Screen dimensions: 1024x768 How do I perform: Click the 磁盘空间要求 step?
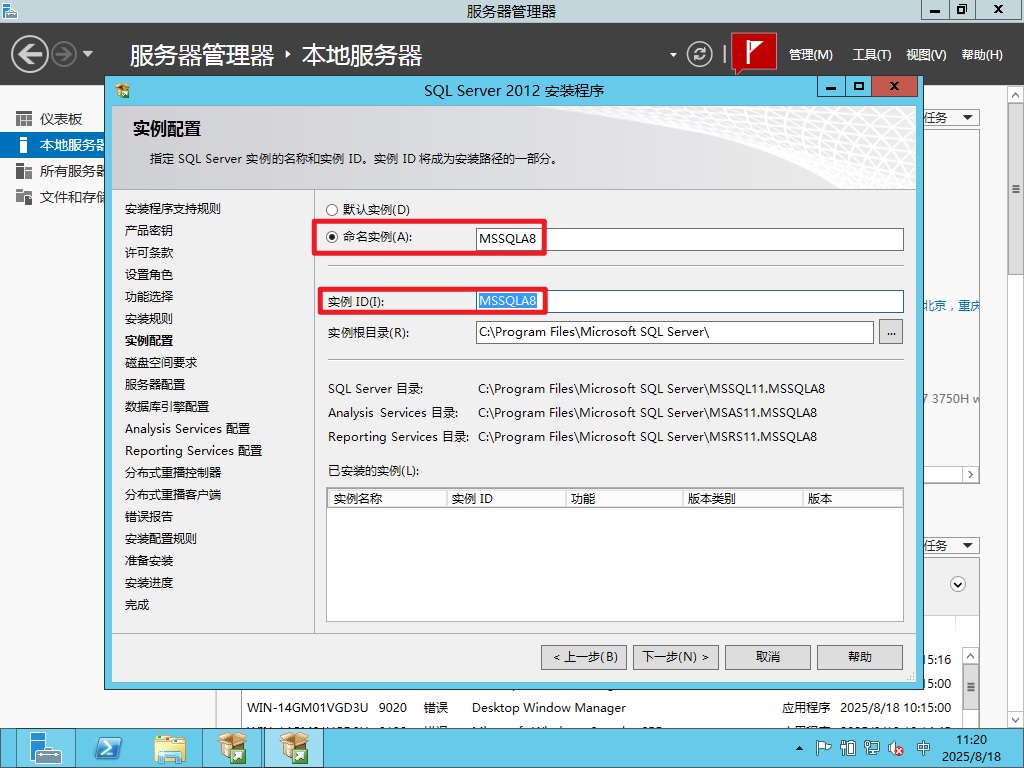pos(161,362)
